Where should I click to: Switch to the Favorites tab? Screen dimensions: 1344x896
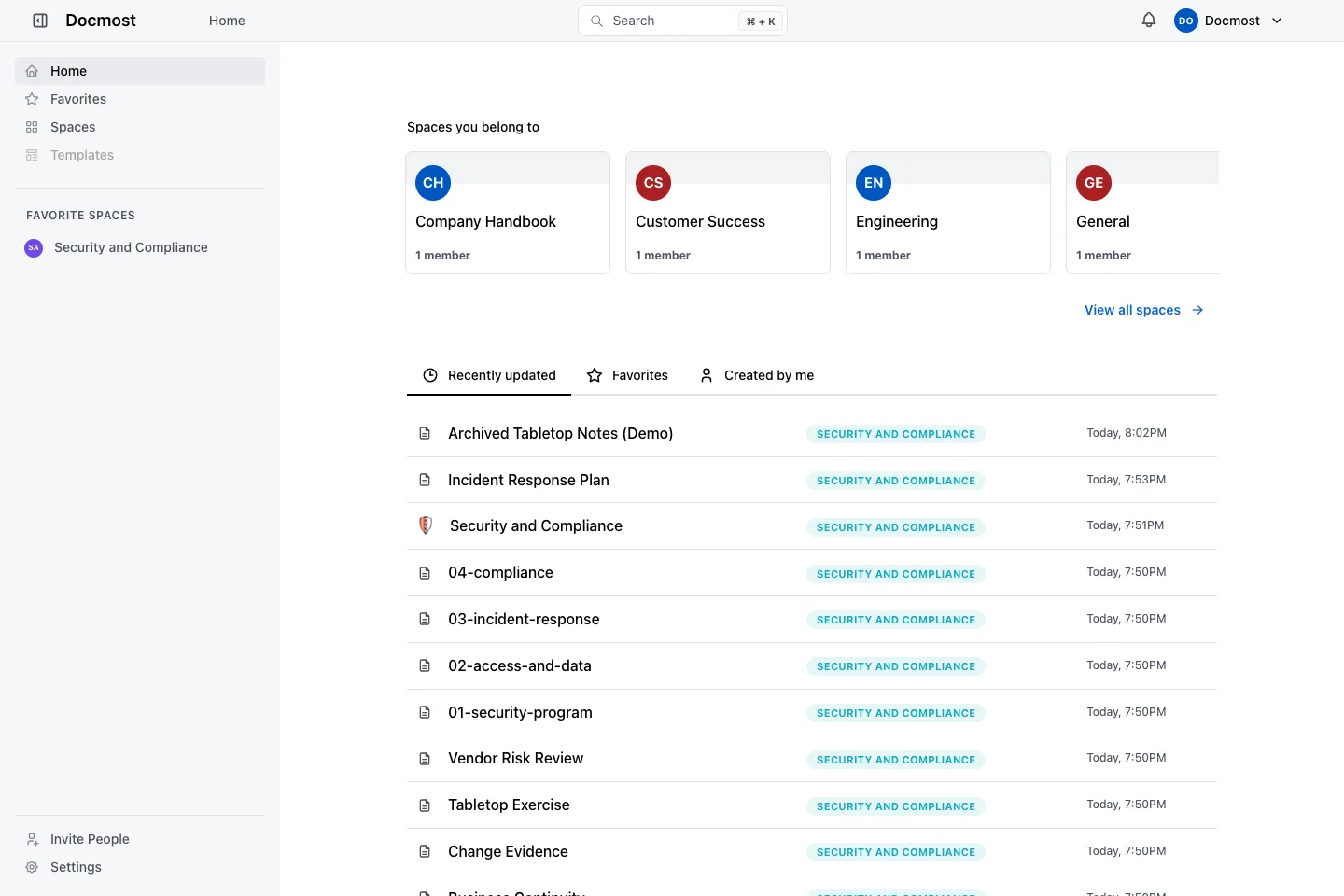coord(627,375)
